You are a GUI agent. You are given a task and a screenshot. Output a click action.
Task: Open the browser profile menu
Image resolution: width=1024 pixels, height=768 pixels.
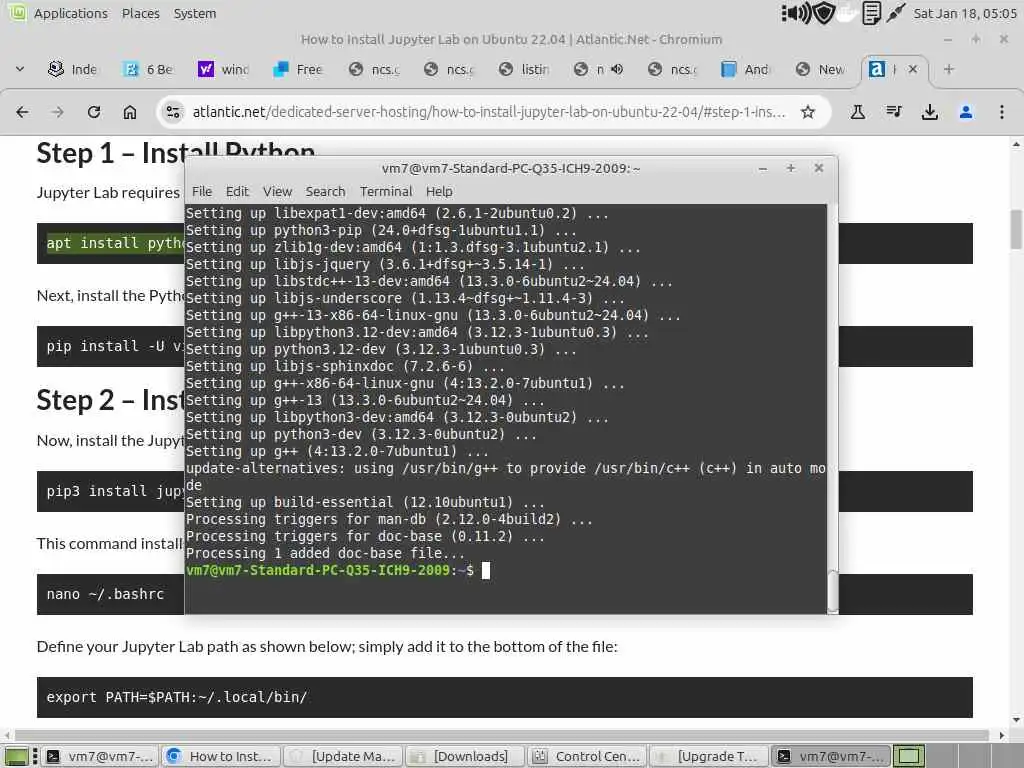(966, 112)
